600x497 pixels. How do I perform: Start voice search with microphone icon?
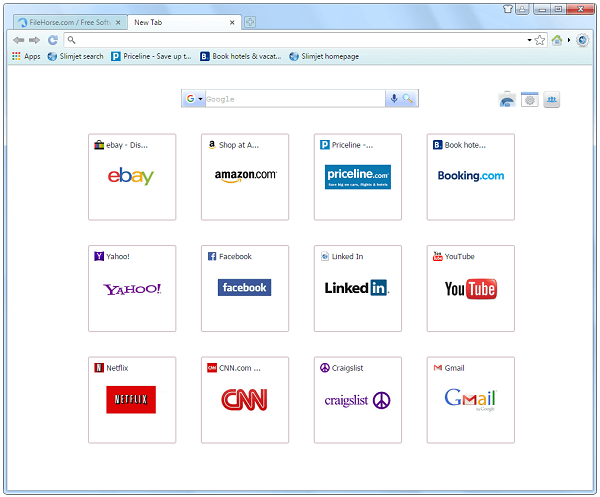point(394,99)
